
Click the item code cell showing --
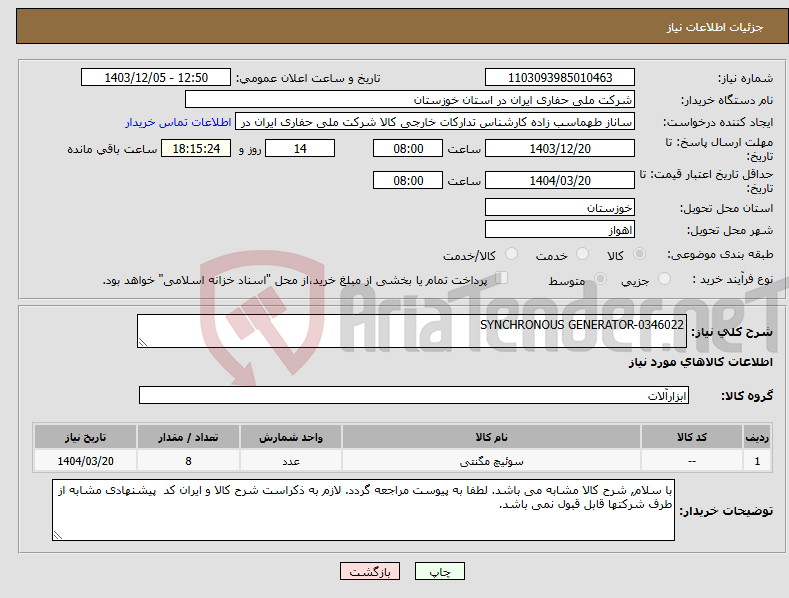click(x=692, y=461)
